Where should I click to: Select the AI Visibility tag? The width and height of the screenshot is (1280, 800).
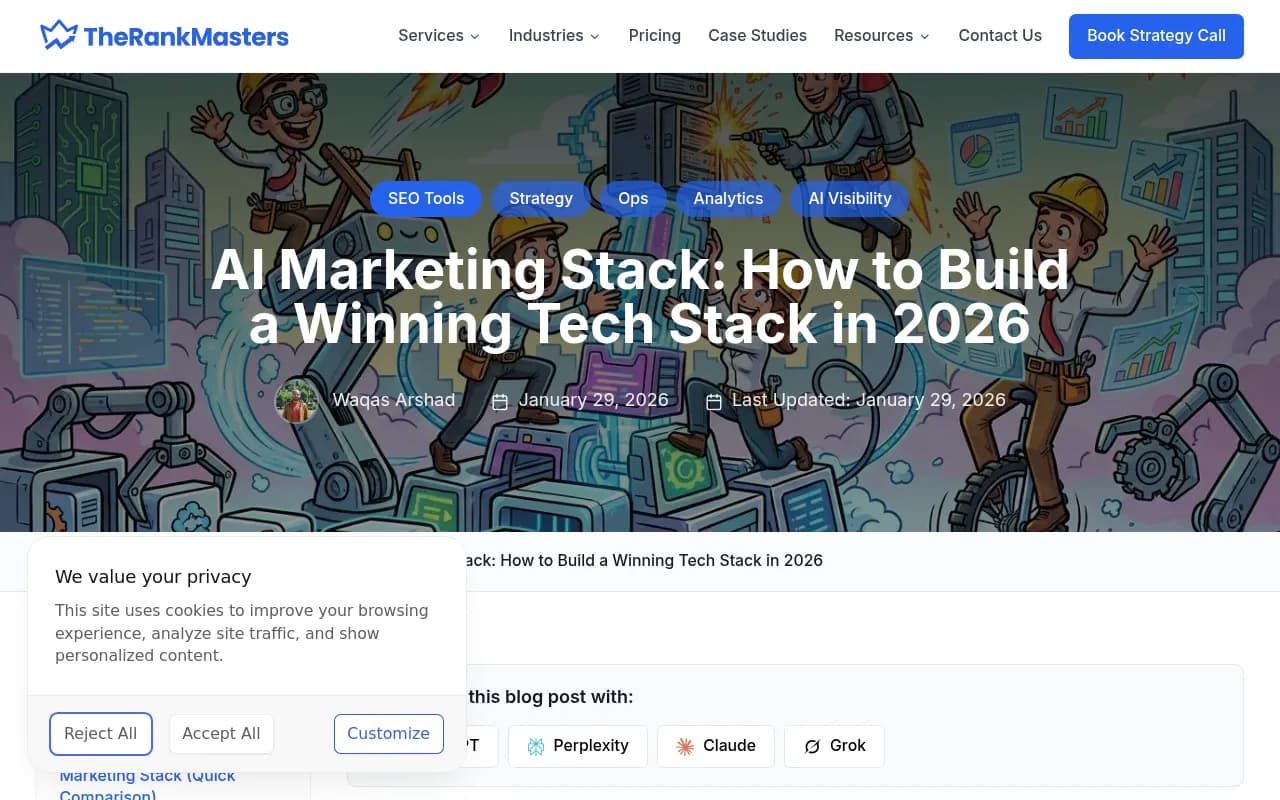pyautogui.click(x=850, y=198)
